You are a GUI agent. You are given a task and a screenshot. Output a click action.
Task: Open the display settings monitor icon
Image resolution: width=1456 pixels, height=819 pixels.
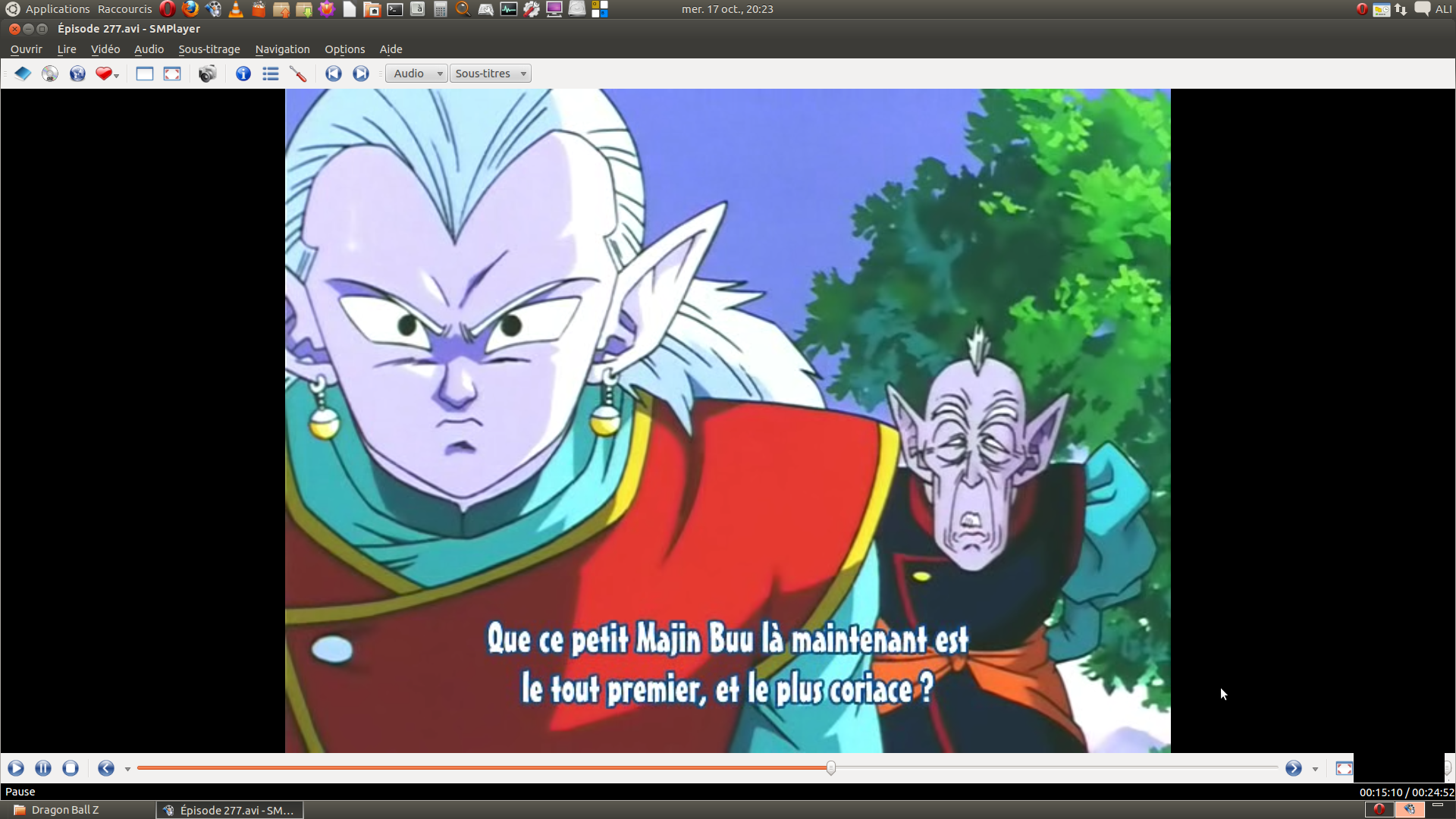tap(554, 9)
